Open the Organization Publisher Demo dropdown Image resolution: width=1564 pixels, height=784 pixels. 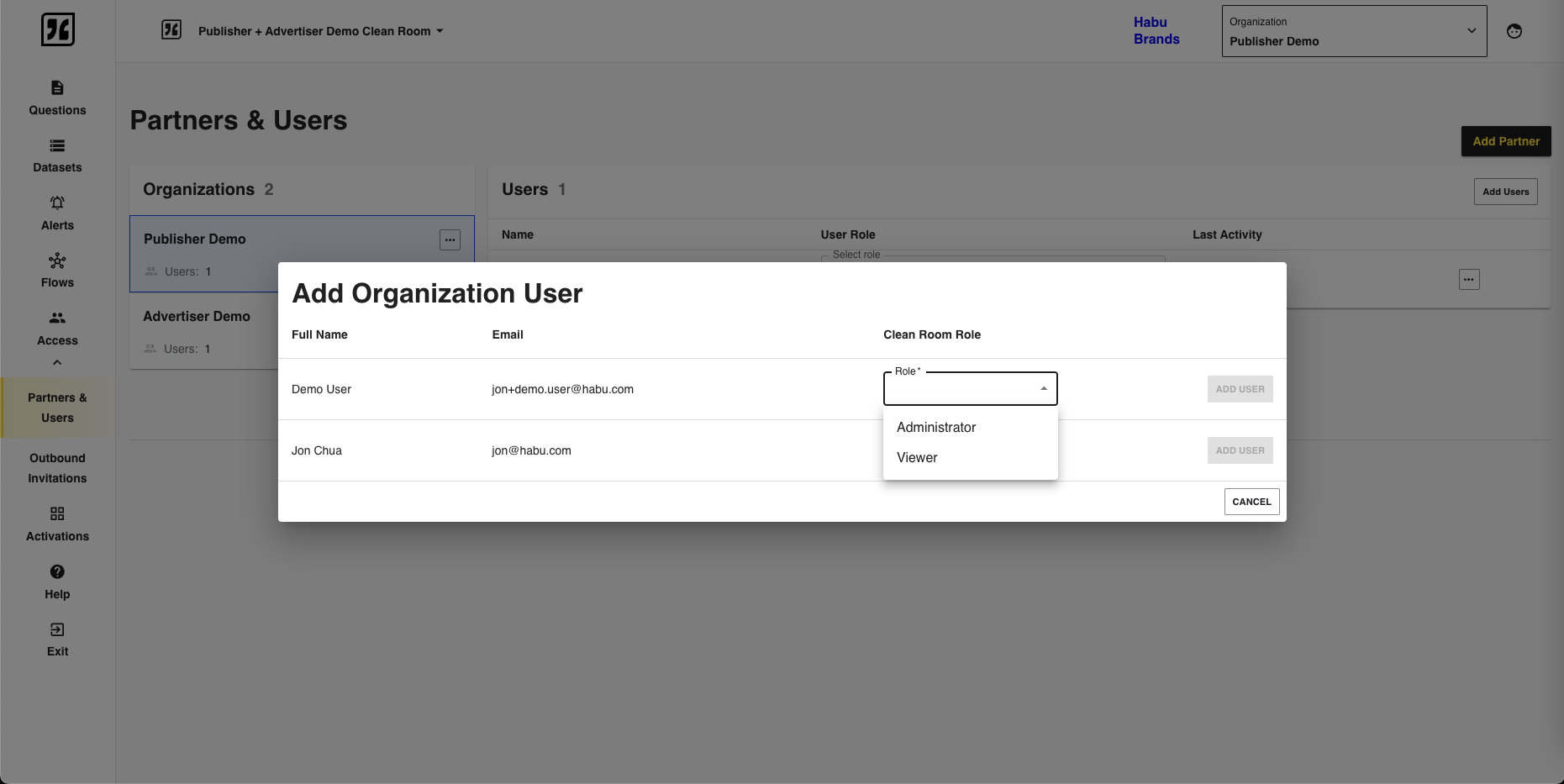tap(1354, 31)
